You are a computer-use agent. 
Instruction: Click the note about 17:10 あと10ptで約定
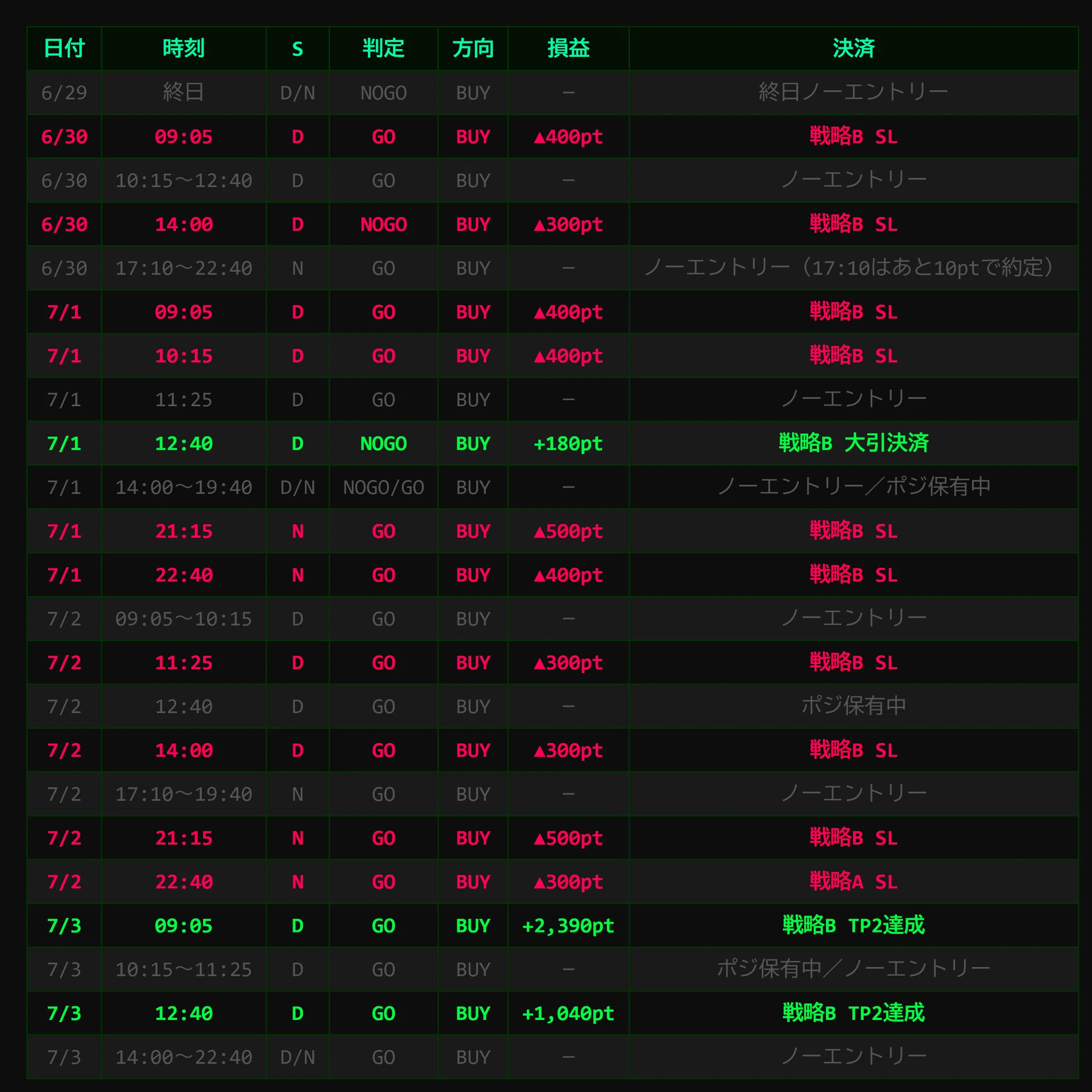[x=853, y=268]
